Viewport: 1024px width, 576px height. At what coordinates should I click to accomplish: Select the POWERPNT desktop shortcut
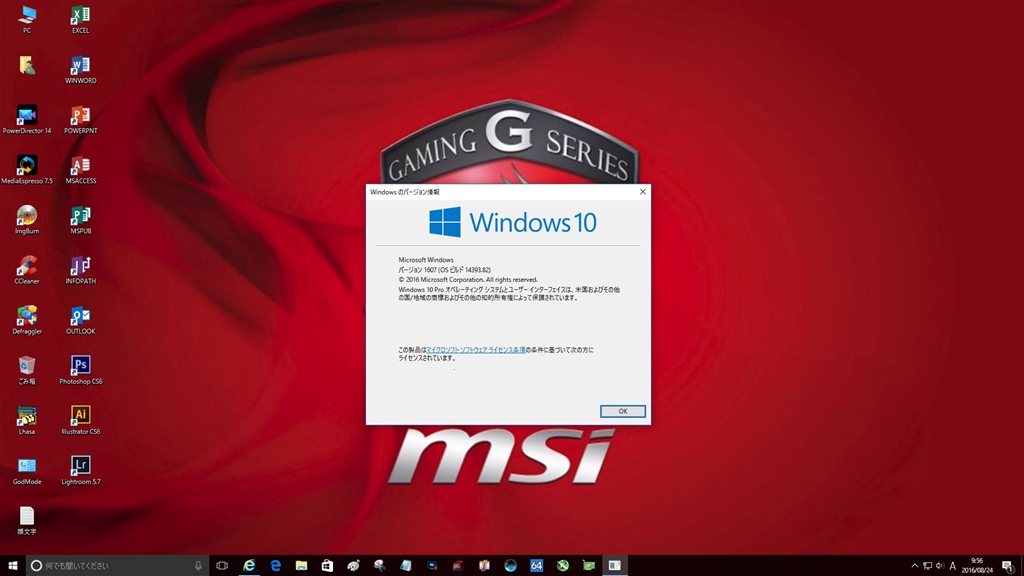(x=80, y=120)
